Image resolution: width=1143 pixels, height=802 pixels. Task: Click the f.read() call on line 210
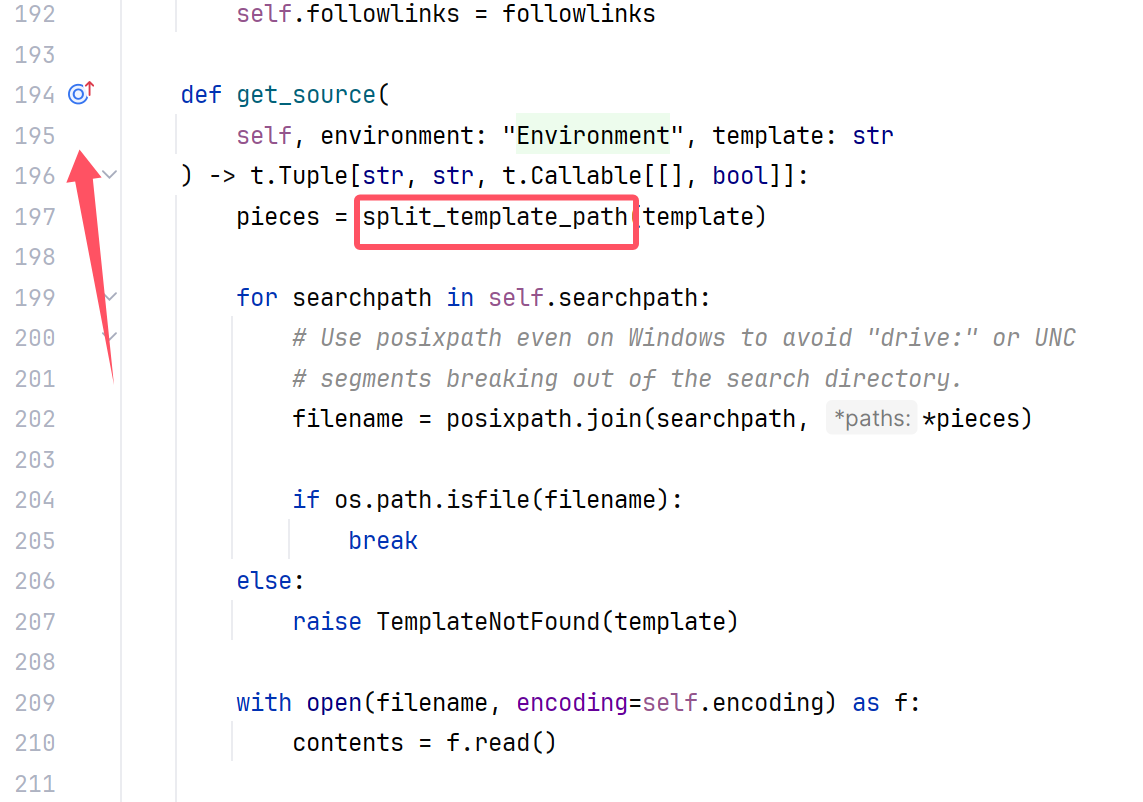(501, 742)
